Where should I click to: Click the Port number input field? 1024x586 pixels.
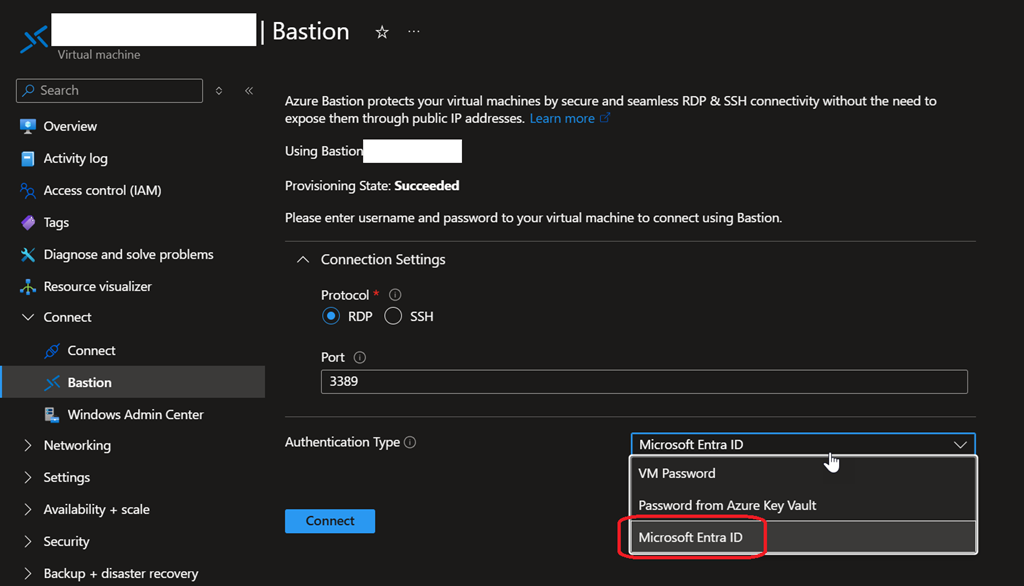coord(644,382)
